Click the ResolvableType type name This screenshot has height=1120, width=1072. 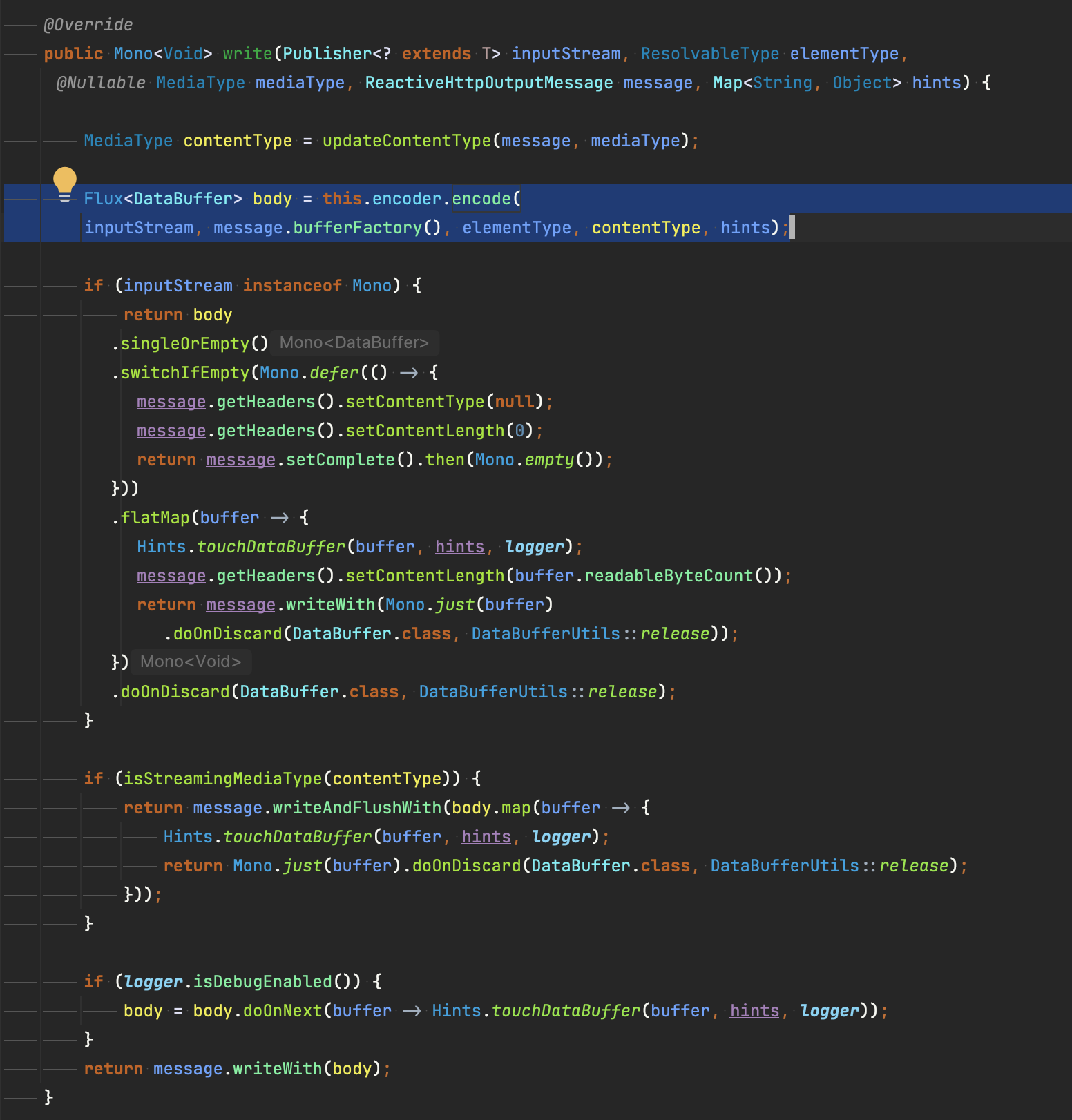click(709, 54)
